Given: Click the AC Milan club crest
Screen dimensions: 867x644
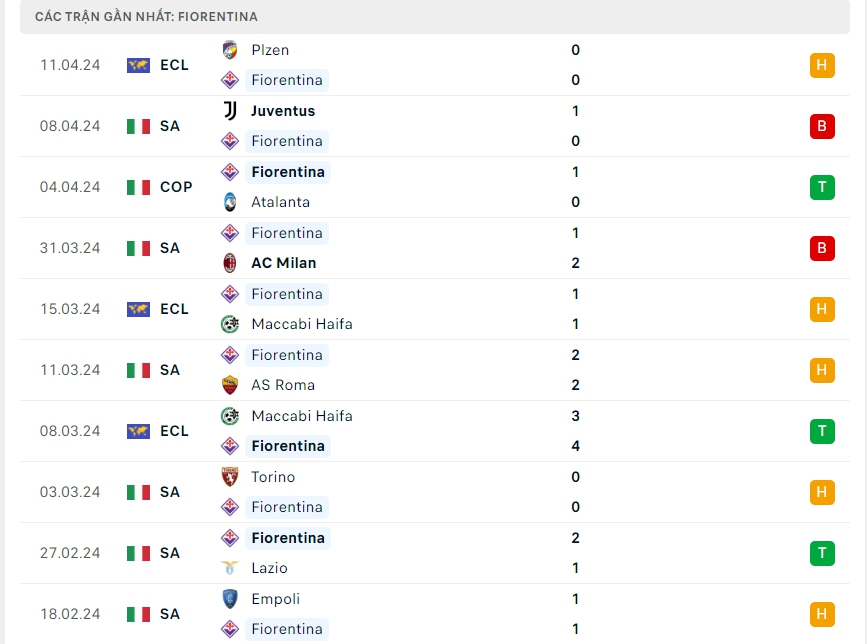Looking at the screenshot, I should (x=230, y=263).
